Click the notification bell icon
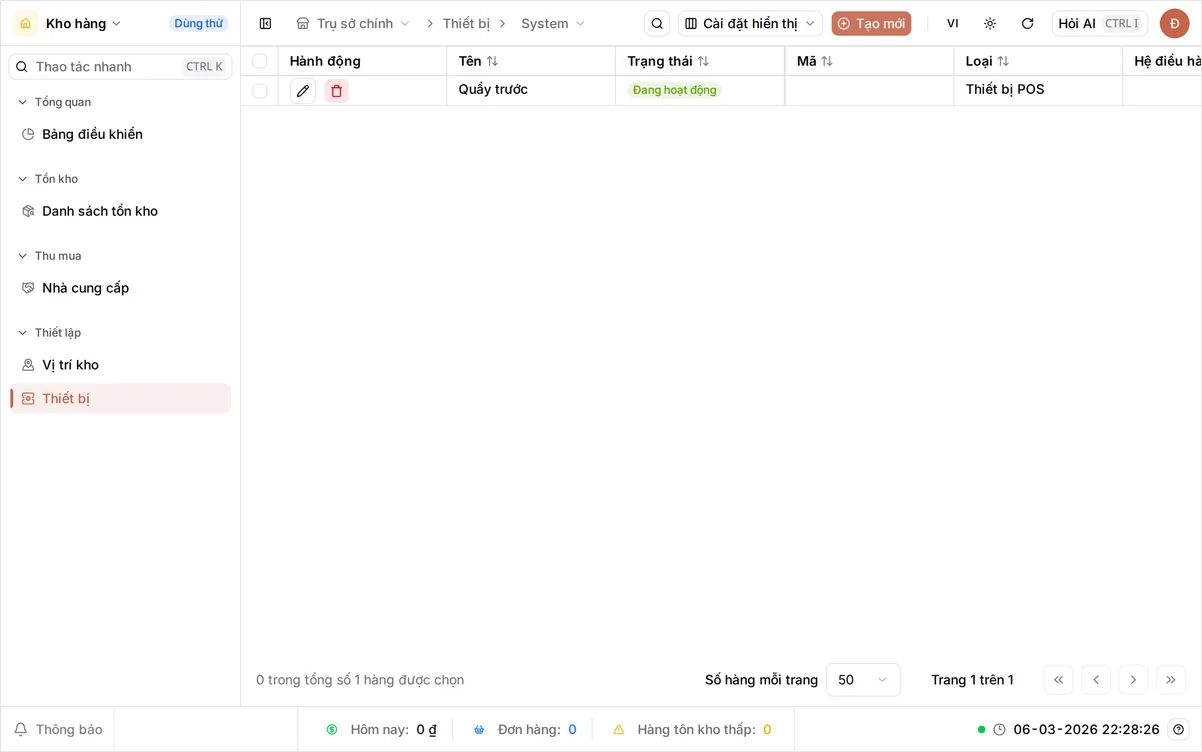The width and height of the screenshot is (1202, 752). [20, 729]
